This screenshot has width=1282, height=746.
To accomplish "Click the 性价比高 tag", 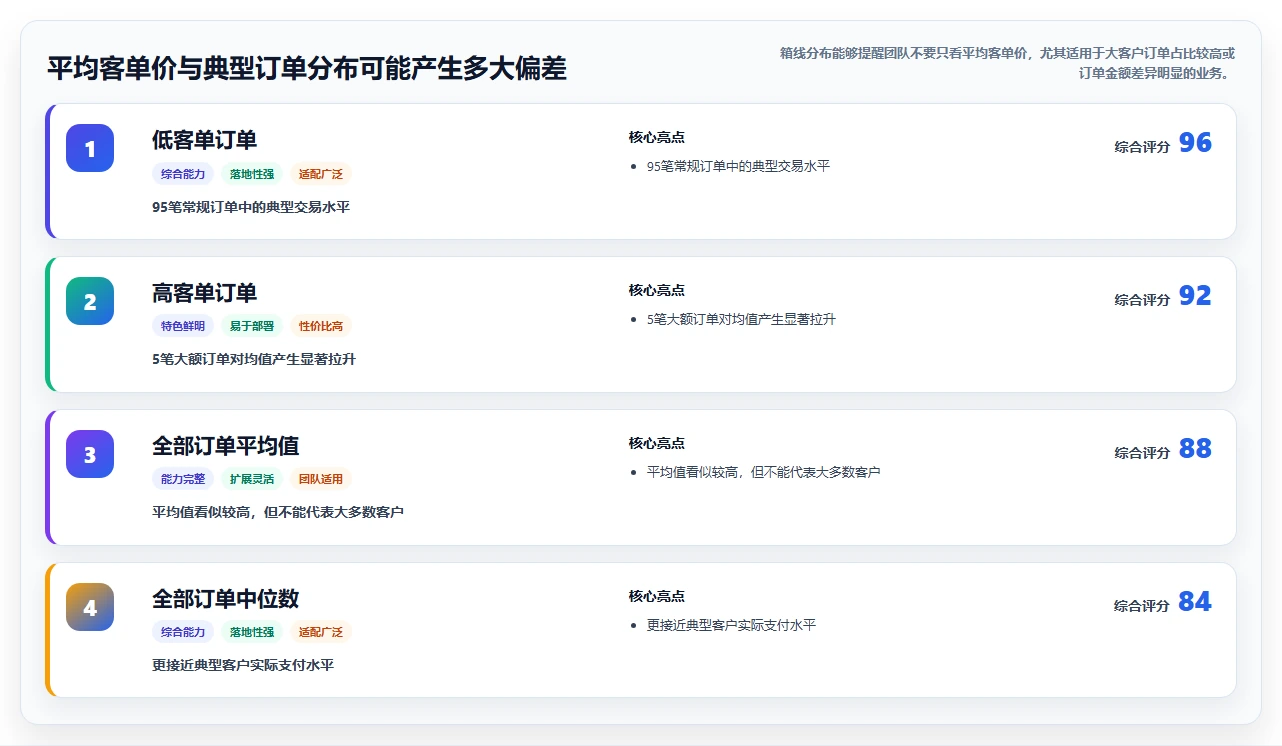I will click(321, 326).
